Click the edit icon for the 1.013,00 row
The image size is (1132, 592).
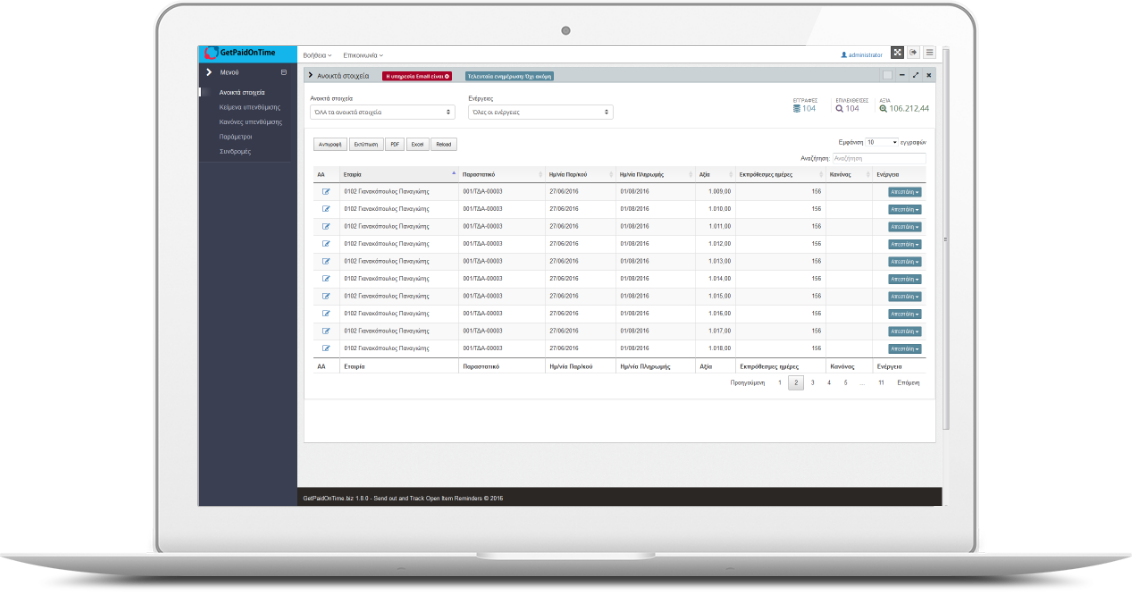coord(326,261)
